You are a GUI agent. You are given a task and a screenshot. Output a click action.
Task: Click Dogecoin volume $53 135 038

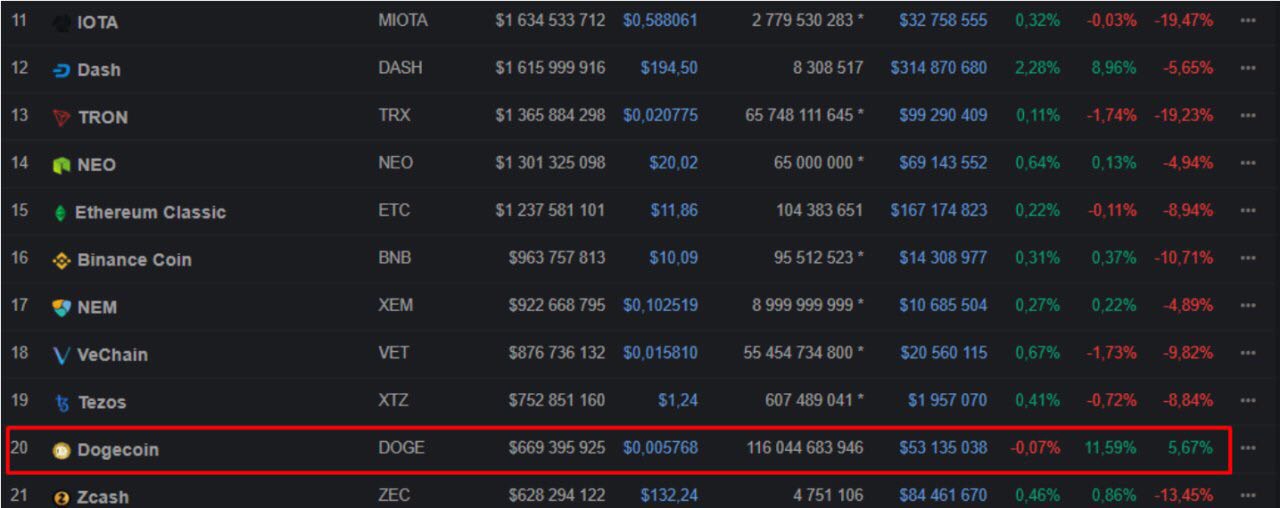click(x=943, y=448)
